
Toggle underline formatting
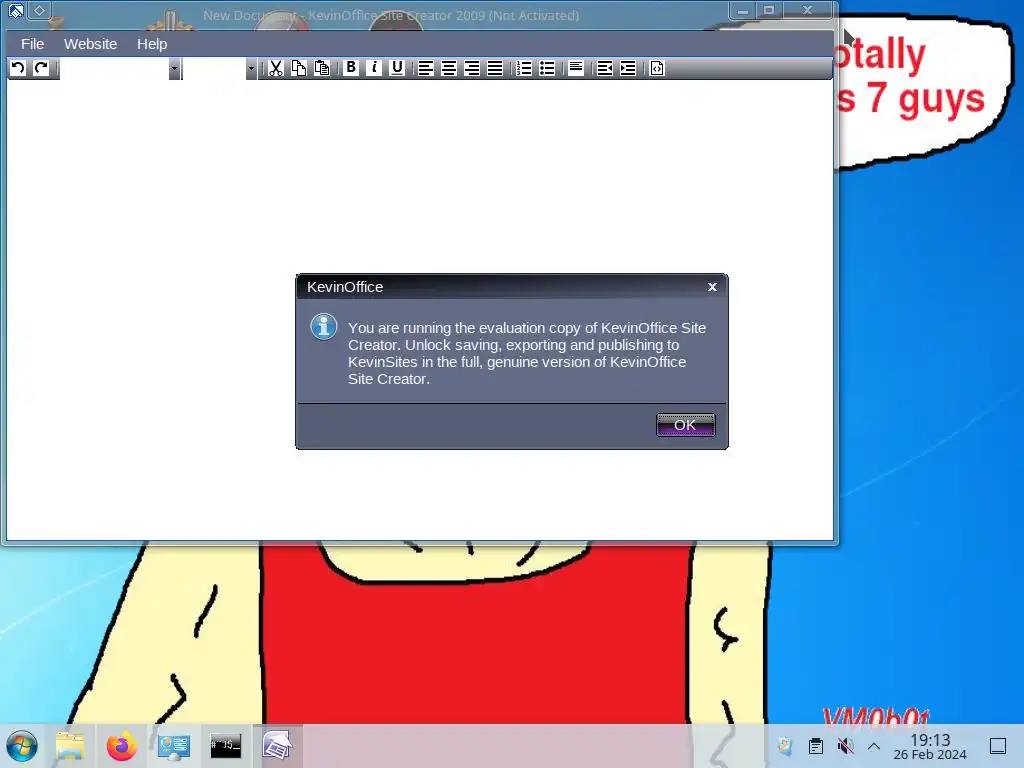(397, 68)
